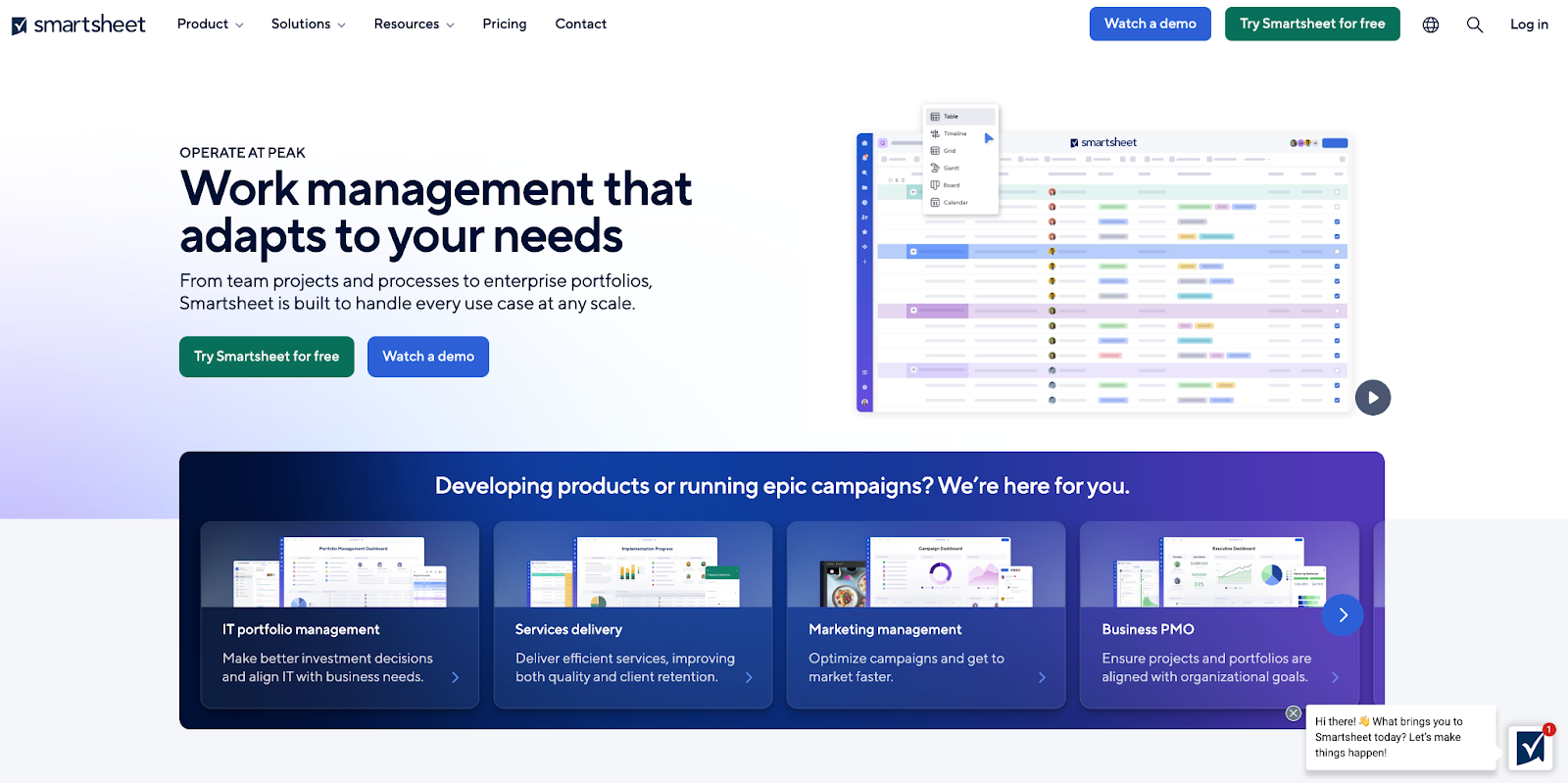Select Table view in hero image menu
Screen dimensions: 1568x783
[x=960, y=117]
